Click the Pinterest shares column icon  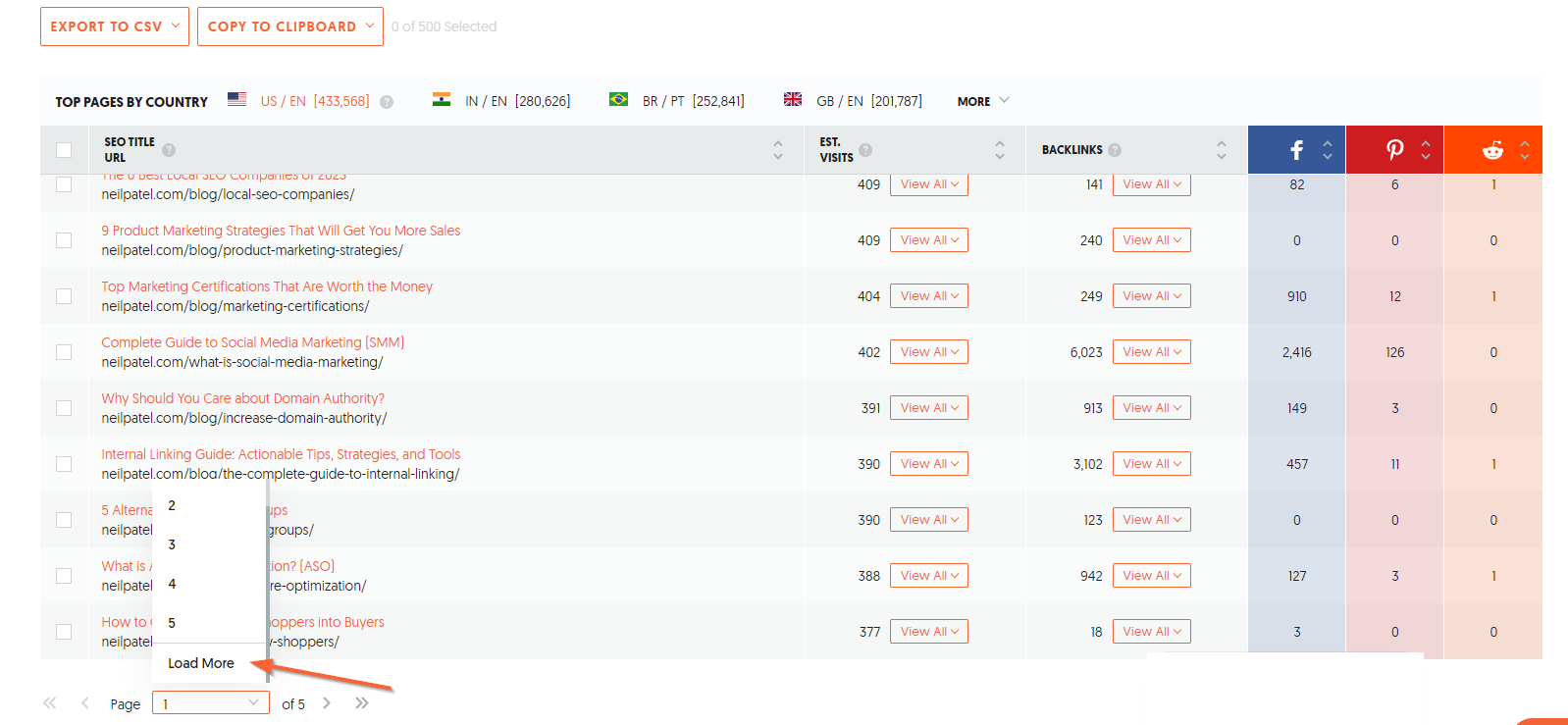[x=1394, y=150]
